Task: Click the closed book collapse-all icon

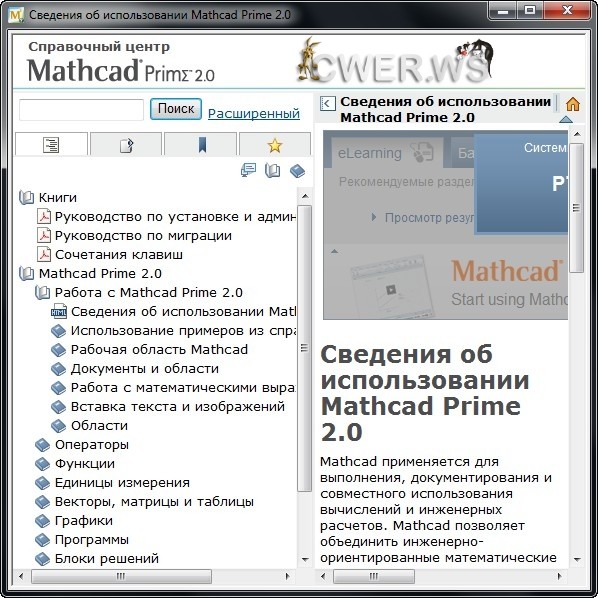Action: [x=297, y=170]
